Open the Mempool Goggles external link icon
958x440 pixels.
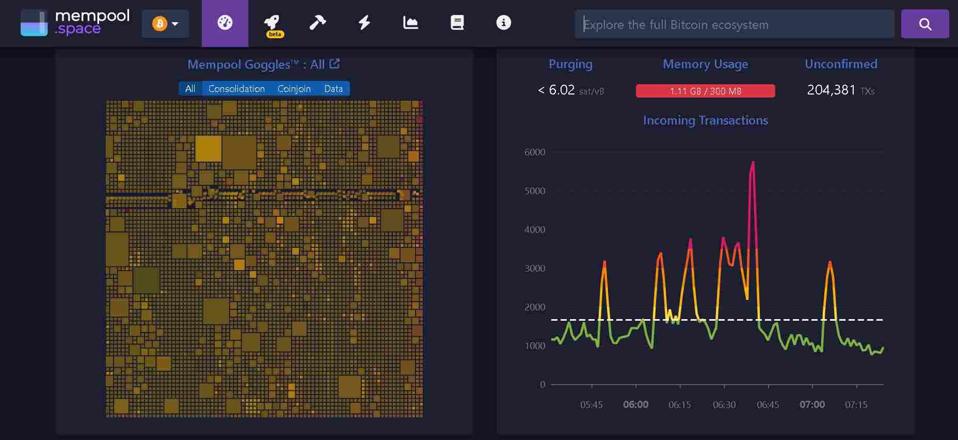pos(335,64)
